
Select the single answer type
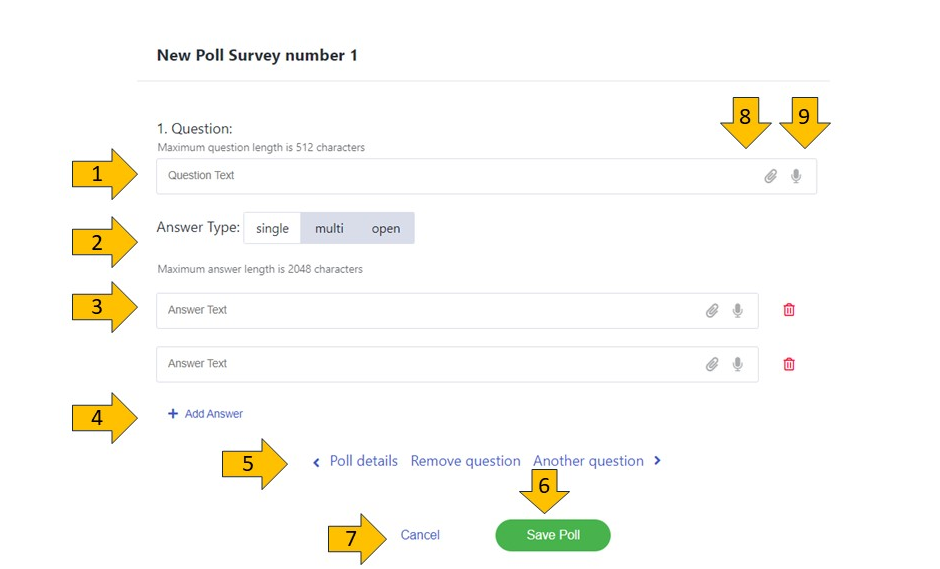272,228
